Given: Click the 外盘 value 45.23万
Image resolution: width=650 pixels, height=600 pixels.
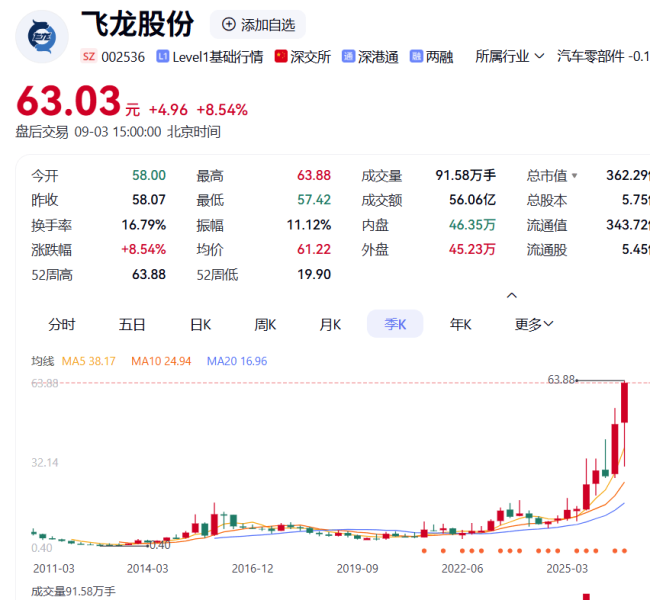Looking at the screenshot, I should pos(473,249).
